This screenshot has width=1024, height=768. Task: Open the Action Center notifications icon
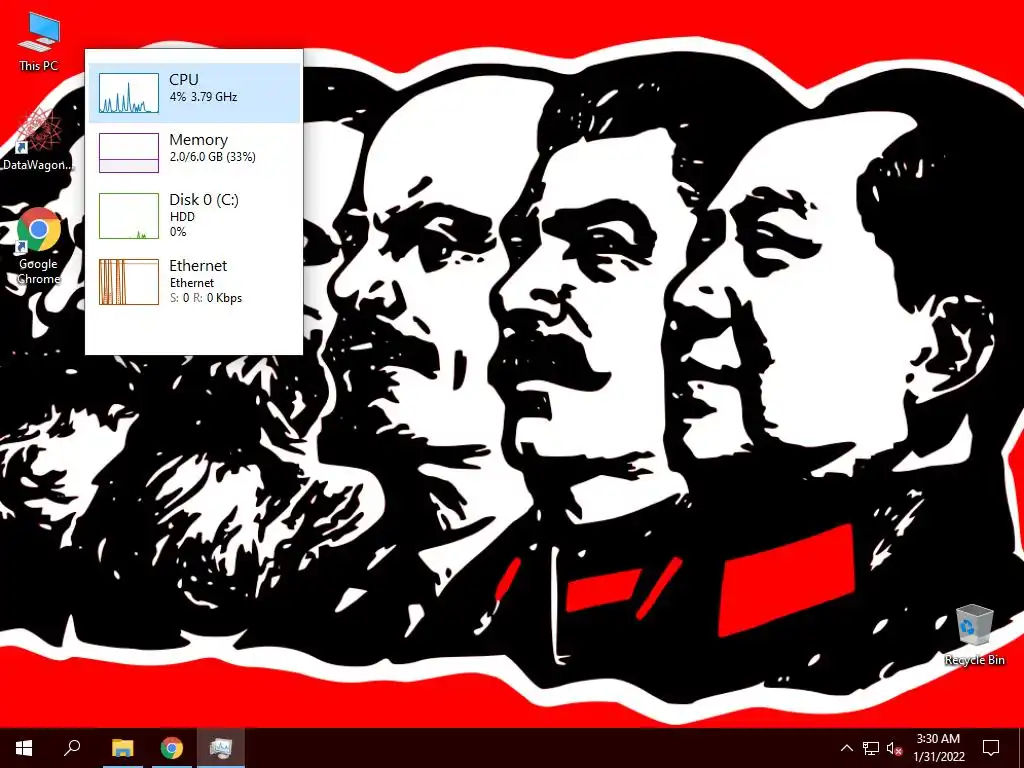click(x=991, y=748)
